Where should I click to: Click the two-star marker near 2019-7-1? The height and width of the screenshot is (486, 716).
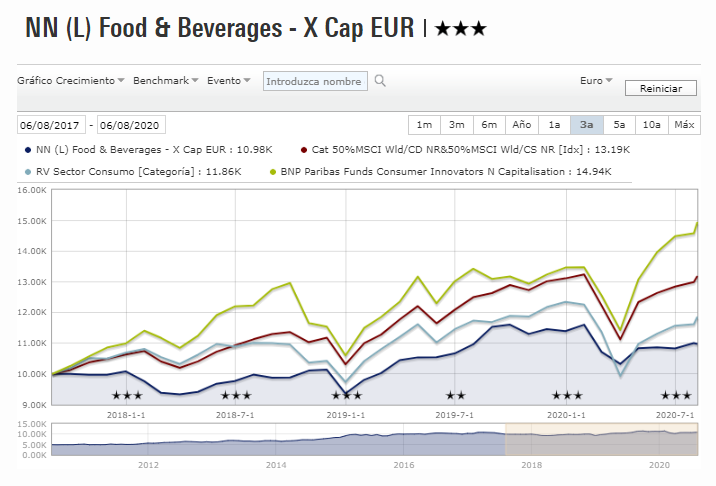point(455,396)
